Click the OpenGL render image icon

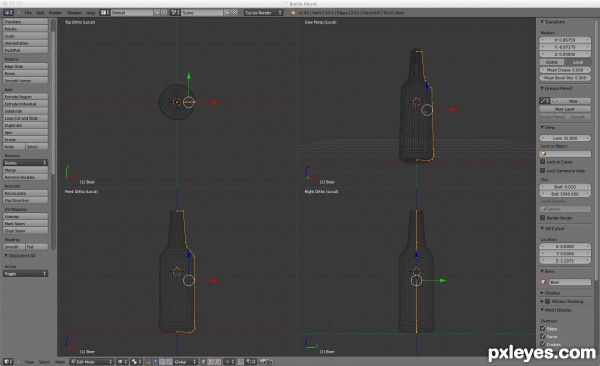pos(263,361)
